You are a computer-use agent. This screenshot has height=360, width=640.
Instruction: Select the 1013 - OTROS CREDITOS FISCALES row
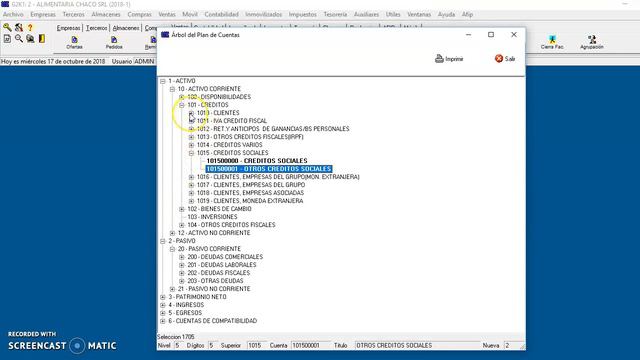[250, 137]
